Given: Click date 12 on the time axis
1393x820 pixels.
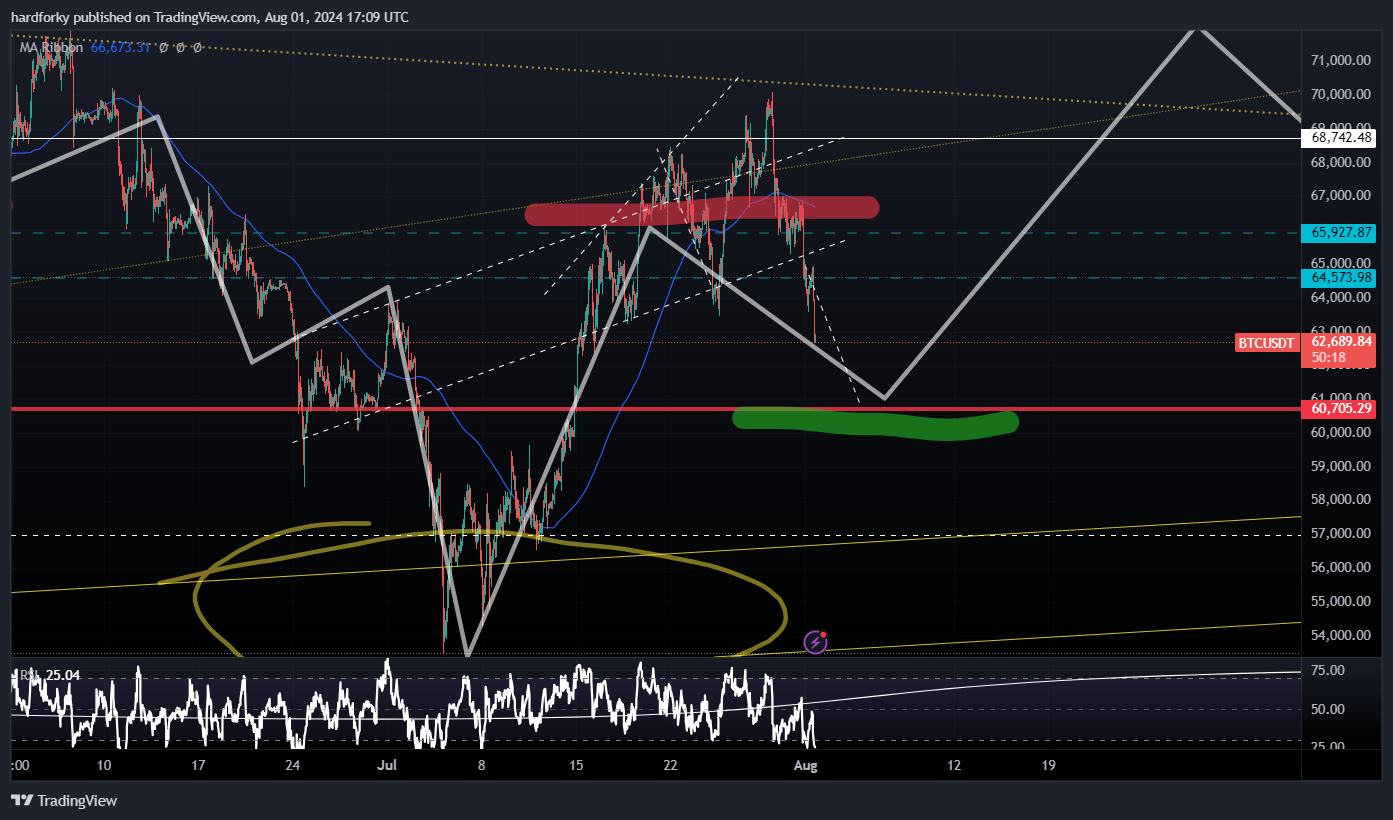Looking at the screenshot, I should [954, 765].
